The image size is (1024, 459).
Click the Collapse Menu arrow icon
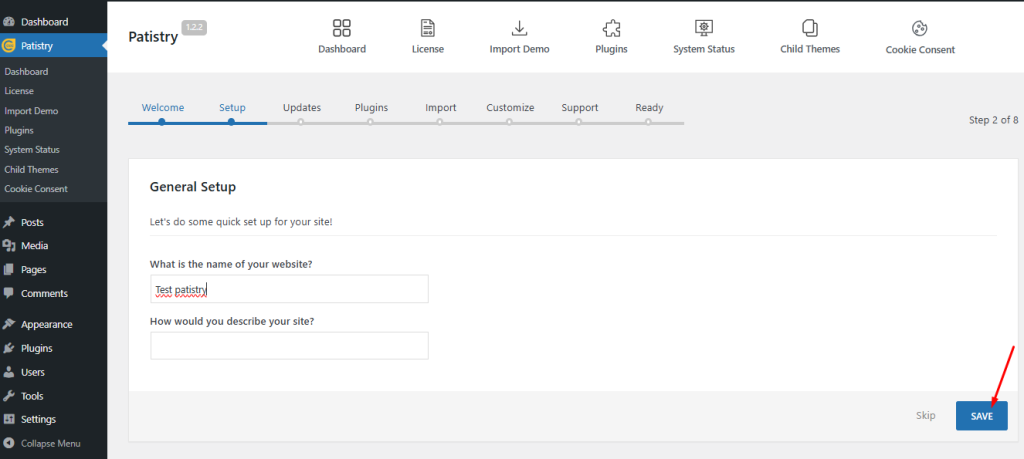pos(9,443)
